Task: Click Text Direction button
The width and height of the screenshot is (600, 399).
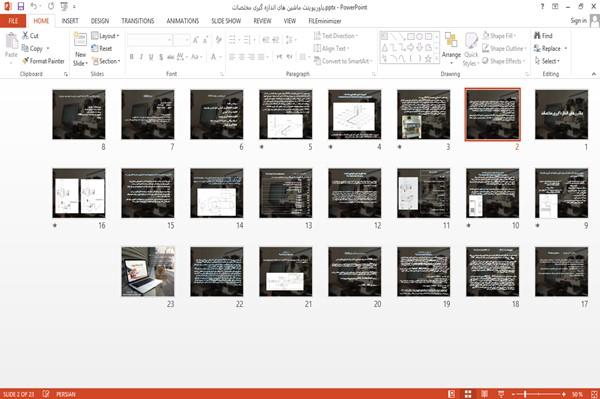Action: pos(336,36)
